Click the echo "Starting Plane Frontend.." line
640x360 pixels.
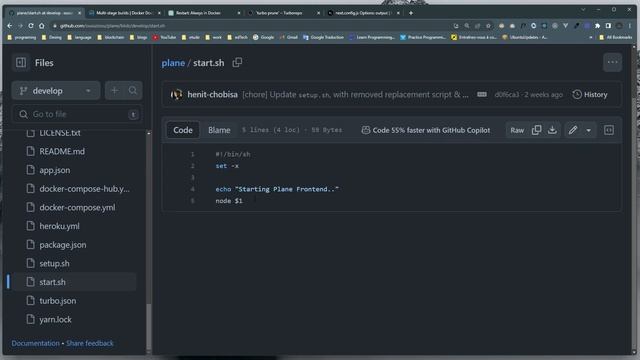click(x=277, y=189)
